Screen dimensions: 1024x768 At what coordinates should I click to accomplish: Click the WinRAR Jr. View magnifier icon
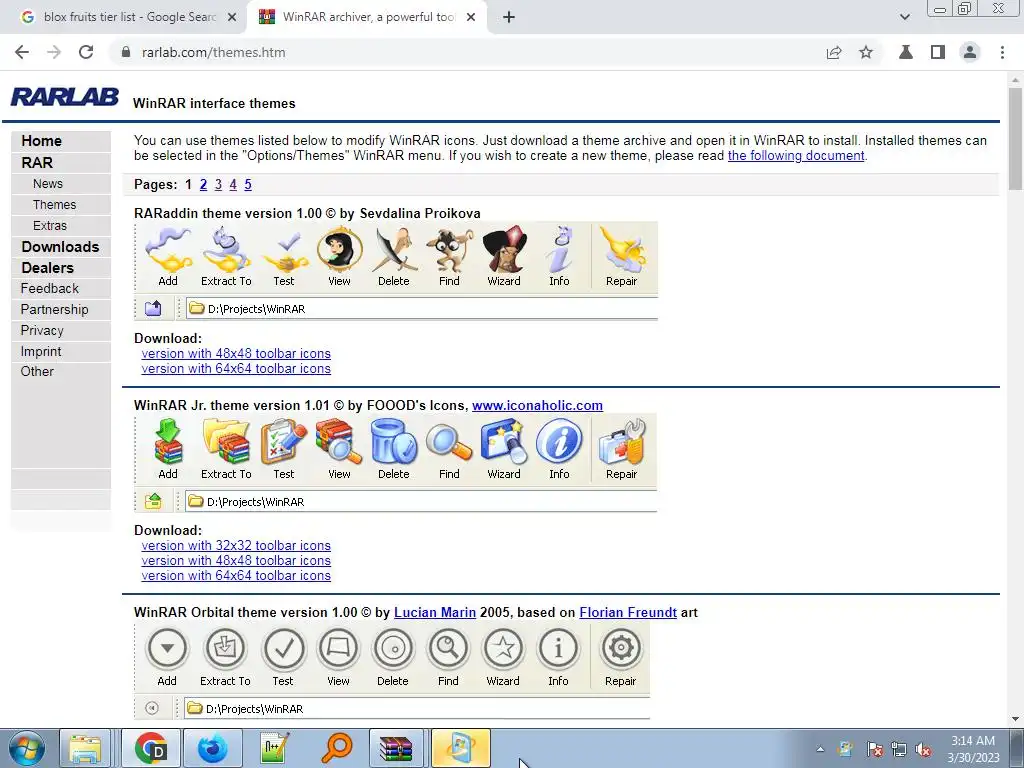click(339, 441)
